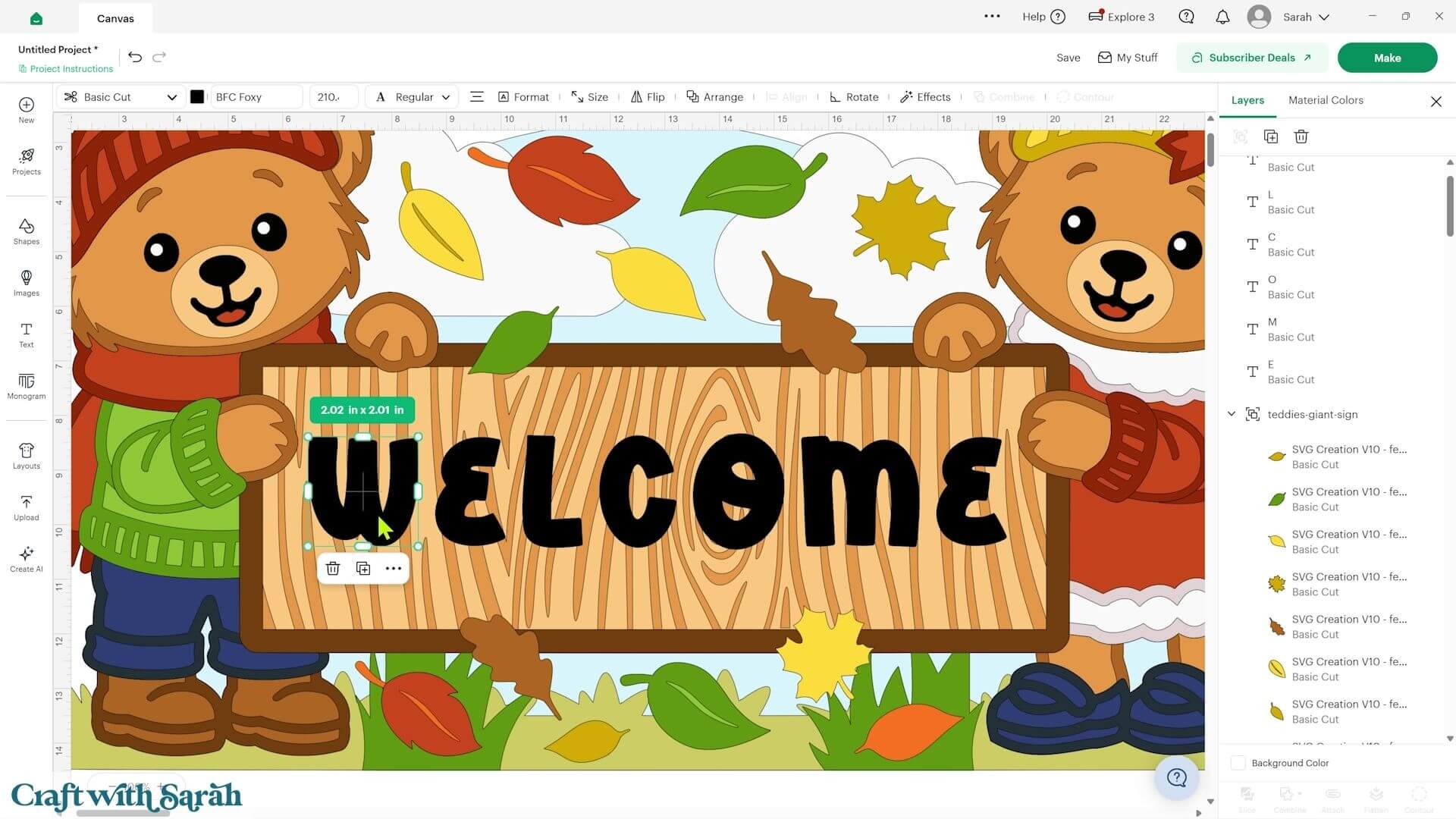Click the Upload icon in sidebar
This screenshot has width=1456, height=819.
coord(26,508)
